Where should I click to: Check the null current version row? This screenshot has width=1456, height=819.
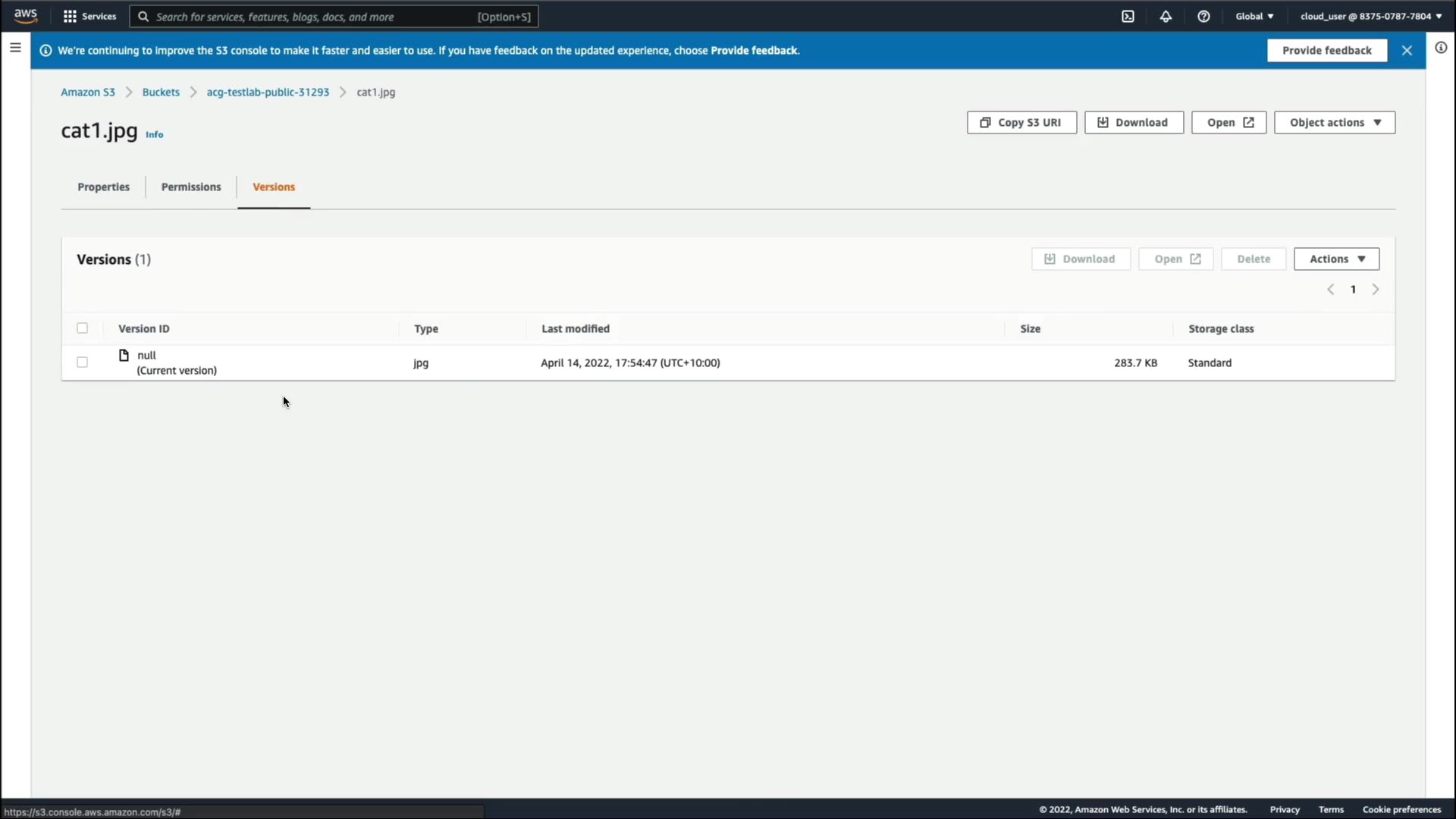pyautogui.click(x=82, y=362)
